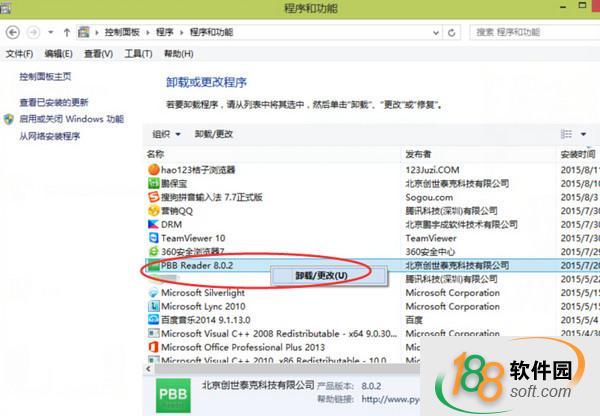This screenshot has width=600, height=416.
Task: Click the search Programs and Features box
Action: click(536, 33)
